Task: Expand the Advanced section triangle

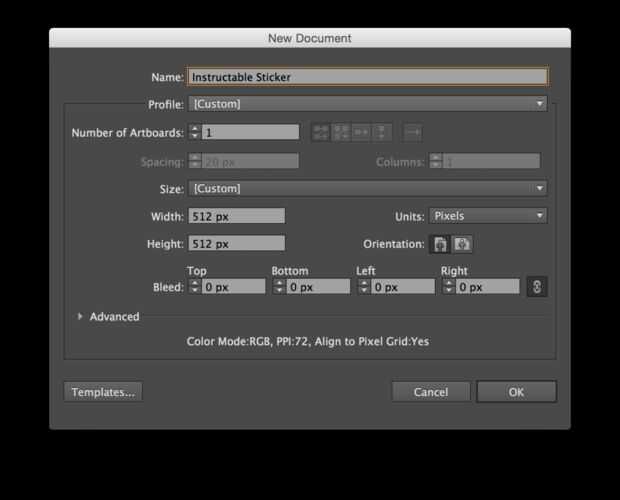Action: [x=80, y=316]
